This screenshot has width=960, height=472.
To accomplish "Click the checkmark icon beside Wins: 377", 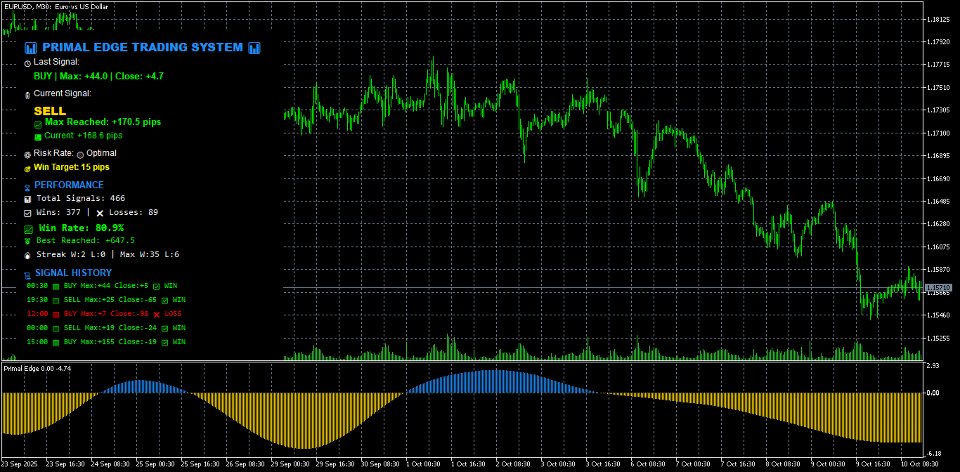I will click(x=28, y=214).
